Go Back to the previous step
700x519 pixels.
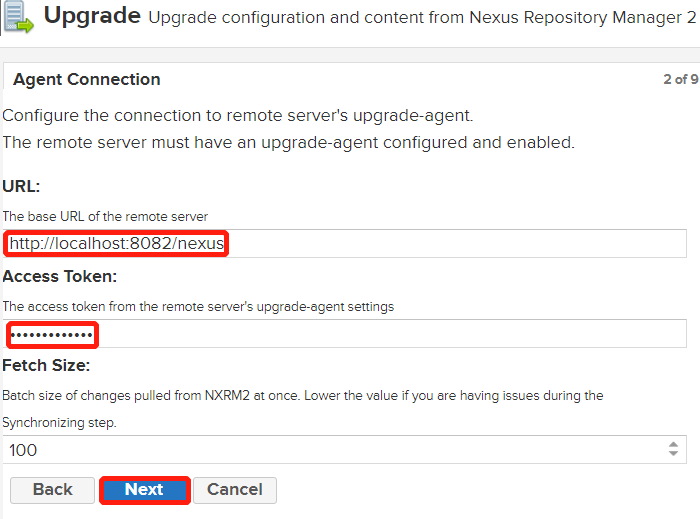(52, 490)
